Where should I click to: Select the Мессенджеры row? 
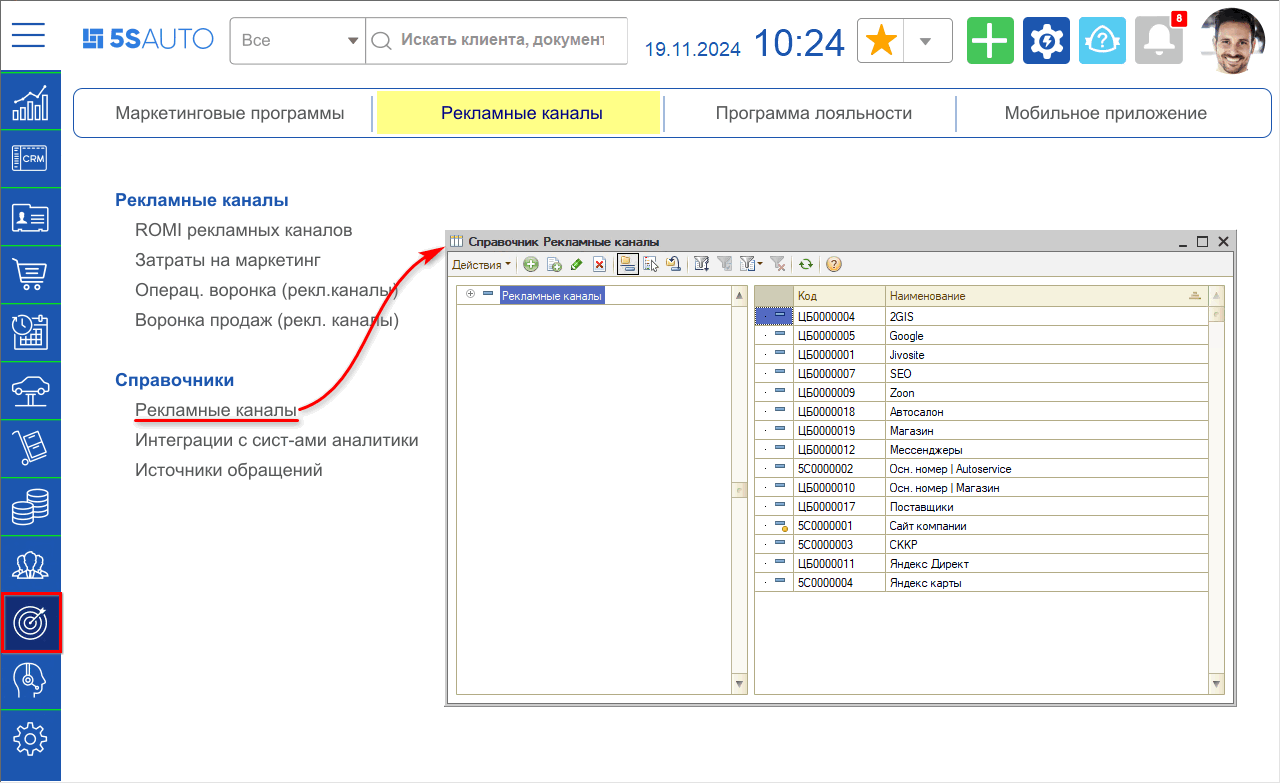(x=981, y=450)
